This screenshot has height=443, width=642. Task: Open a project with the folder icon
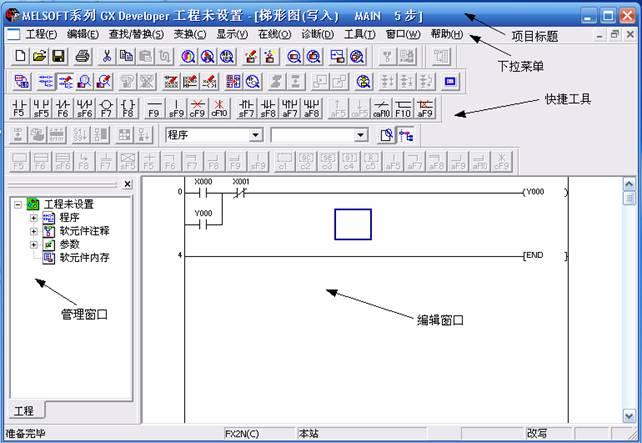[x=39, y=57]
